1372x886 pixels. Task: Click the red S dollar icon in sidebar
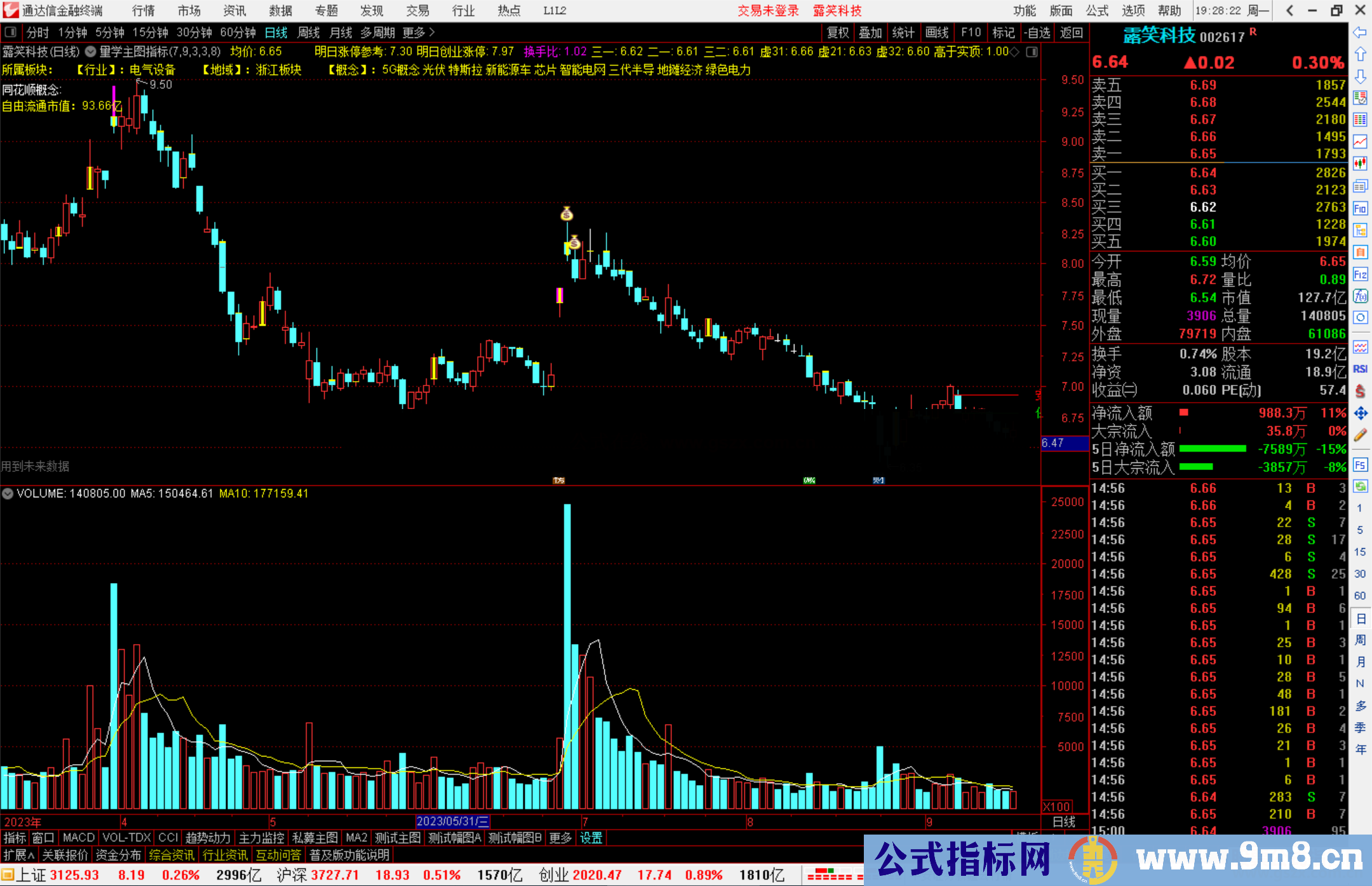(1360, 391)
